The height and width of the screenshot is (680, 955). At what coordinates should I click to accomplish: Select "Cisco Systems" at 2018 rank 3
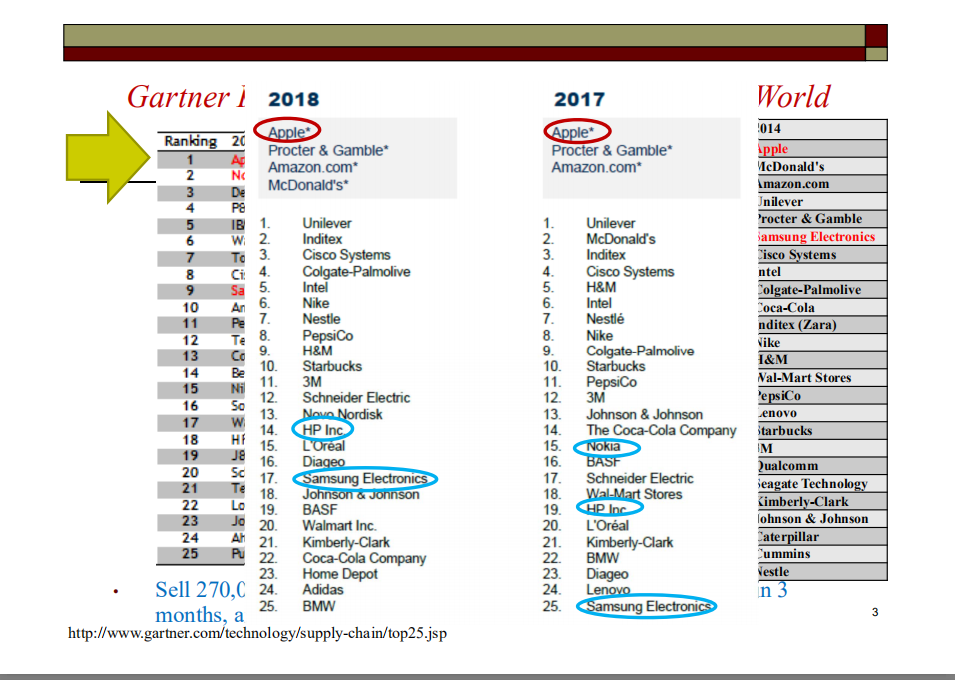pos(347,255)
